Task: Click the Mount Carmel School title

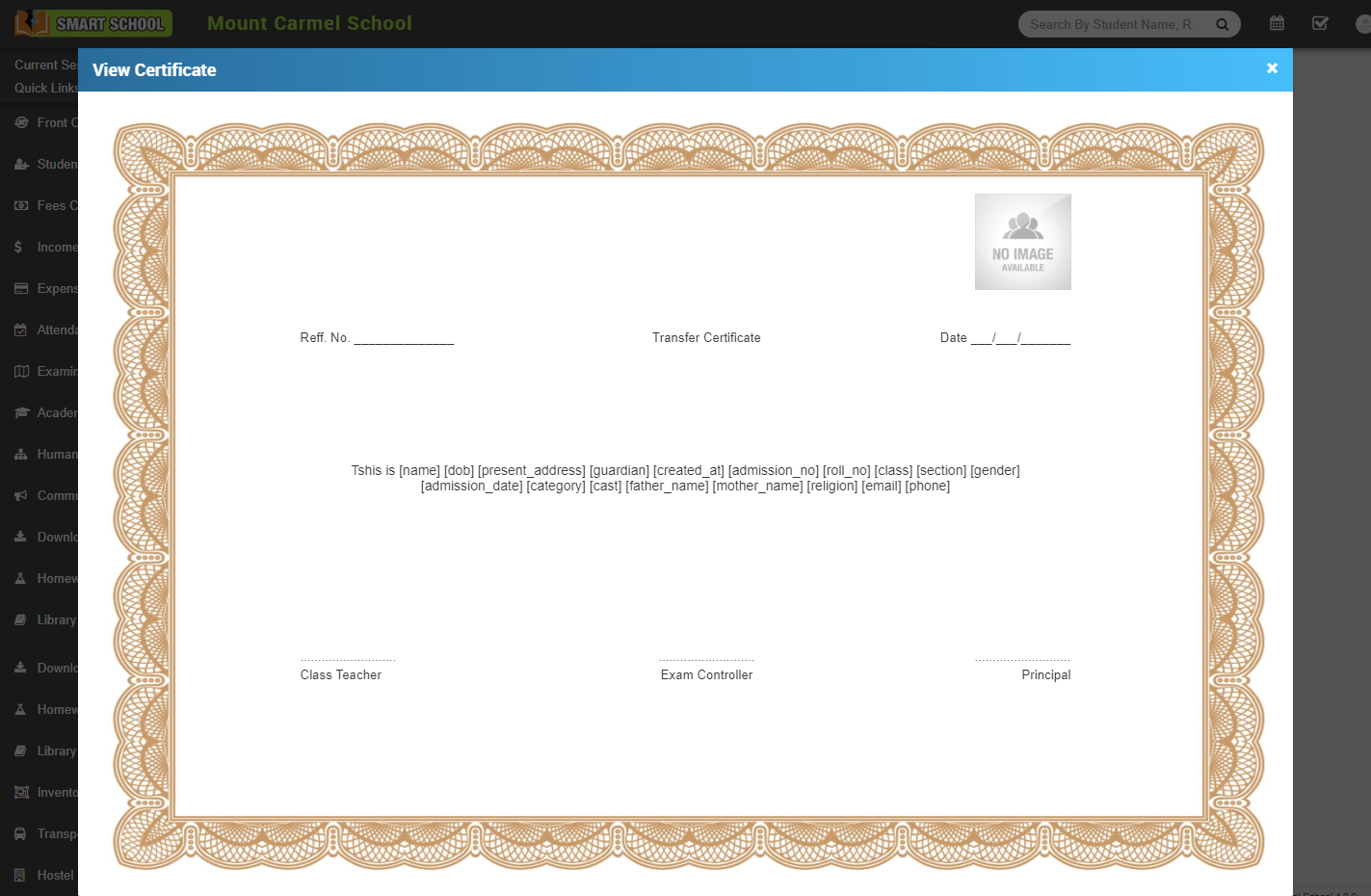Action: coord(309,23)
